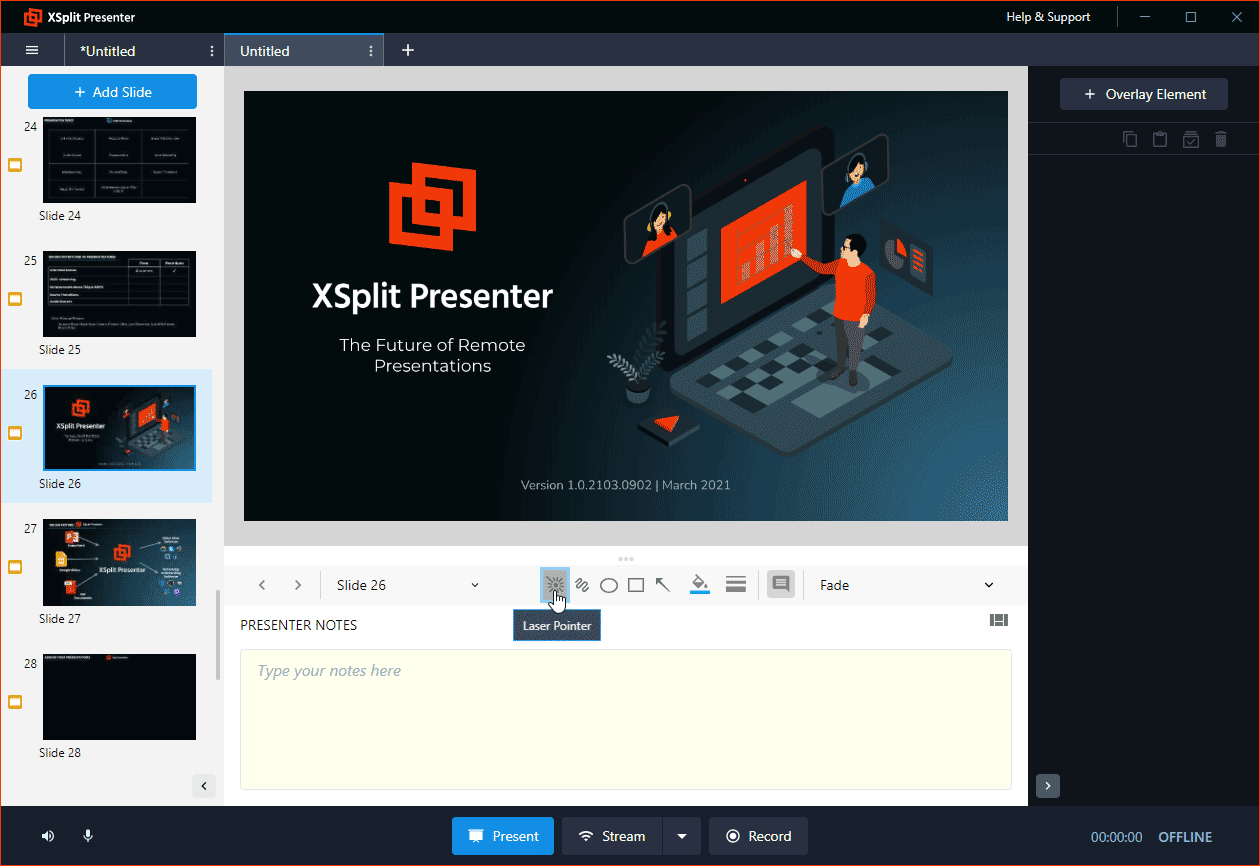Image resolution: width=1260 pixels, height=866 pixels.
Task: Open Help & Support
Action: click(x=1048, y=17)
